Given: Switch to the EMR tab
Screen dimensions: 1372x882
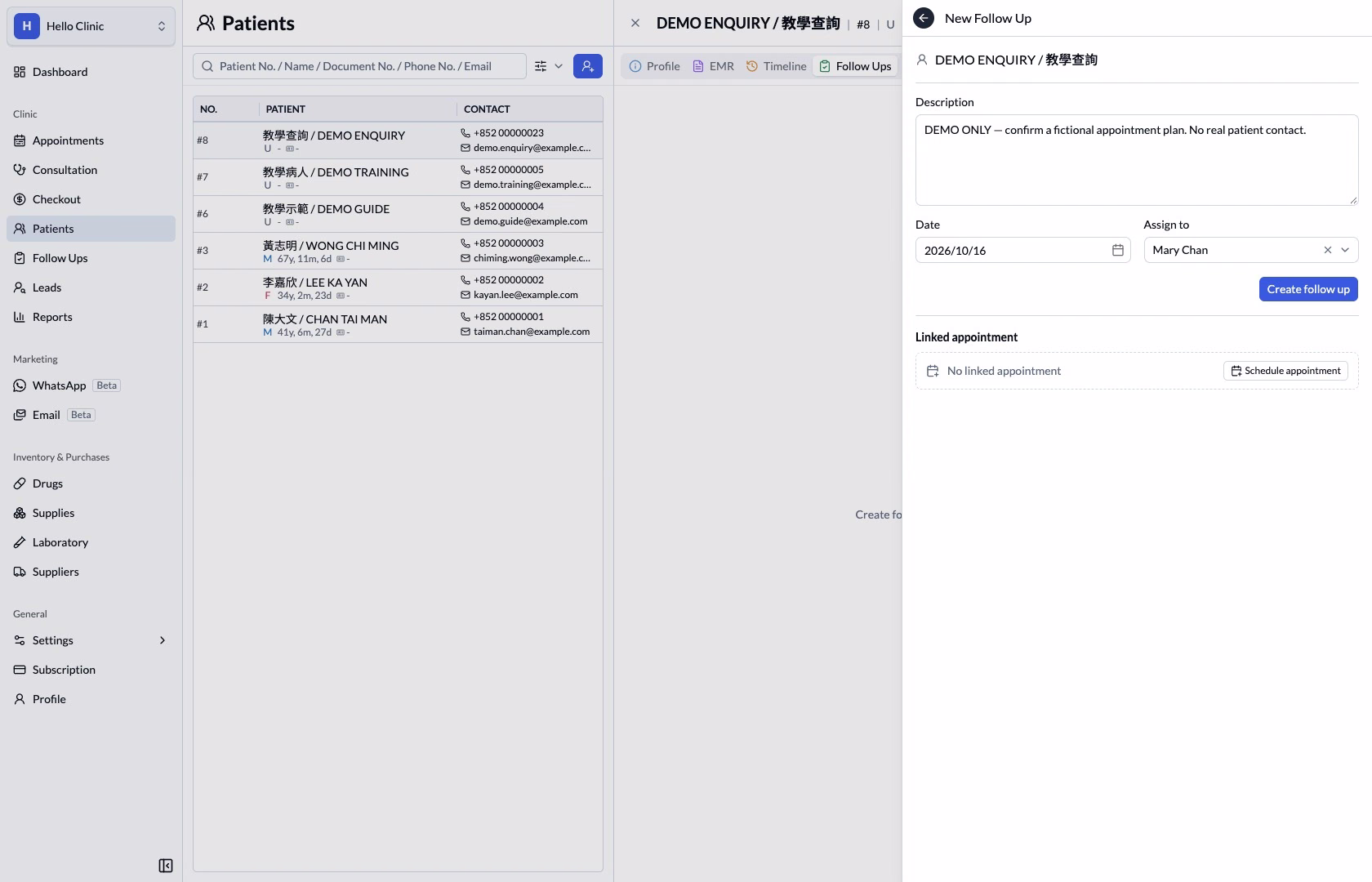Looking at the screenshot, I should [713, 66].
